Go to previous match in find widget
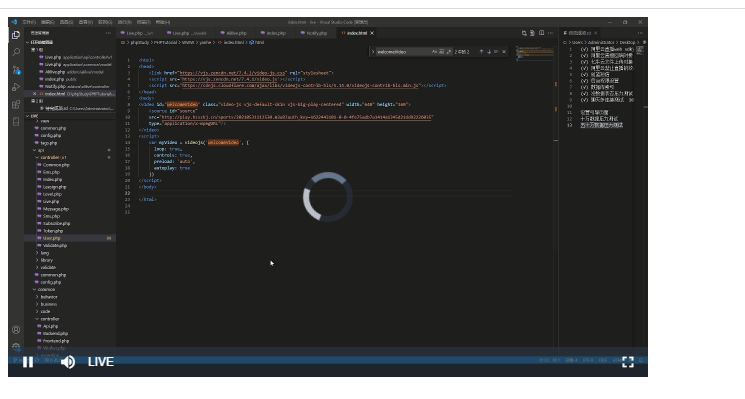745x399 pixels. [481, 51]
